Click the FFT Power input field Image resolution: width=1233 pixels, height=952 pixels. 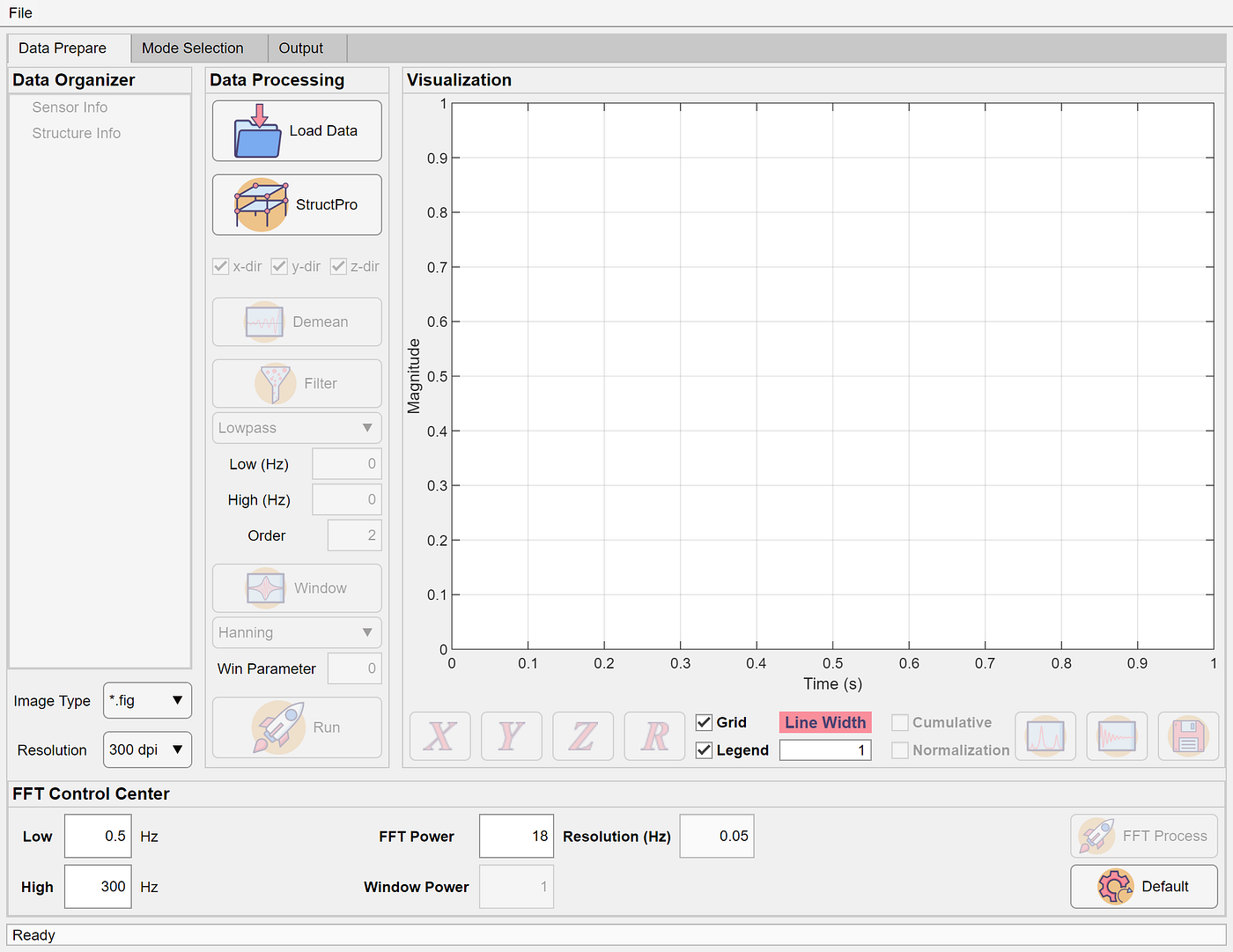point(516,836)
